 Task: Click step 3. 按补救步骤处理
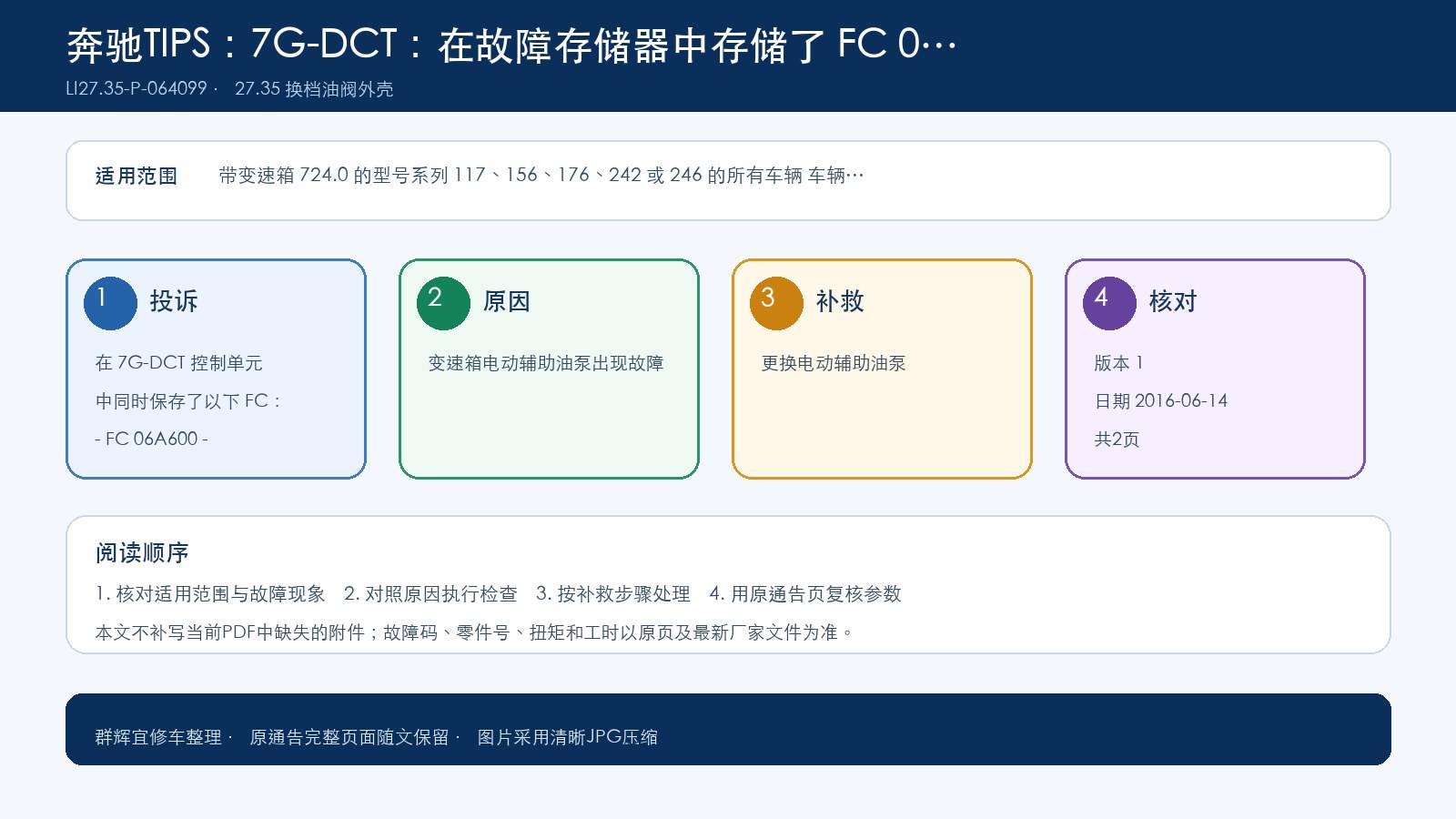[x=613, y=594]
